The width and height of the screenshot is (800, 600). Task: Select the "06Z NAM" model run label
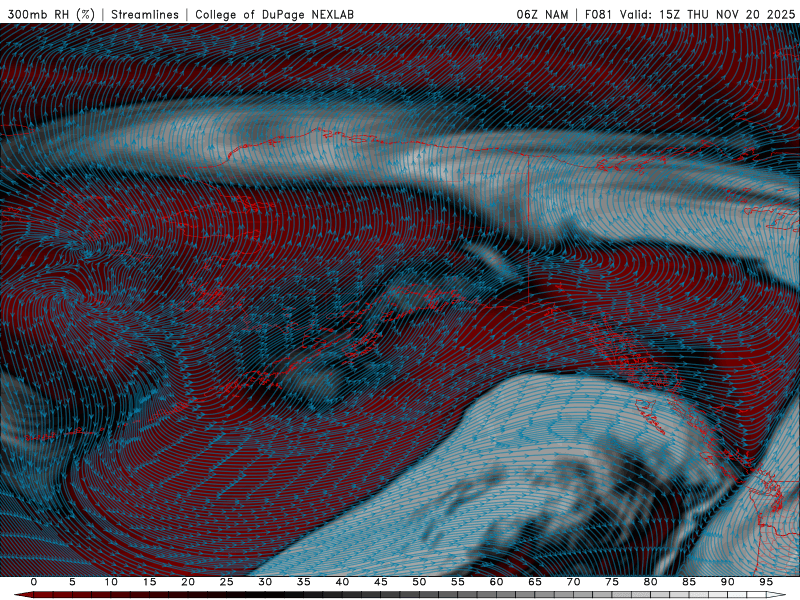point(542,14)
